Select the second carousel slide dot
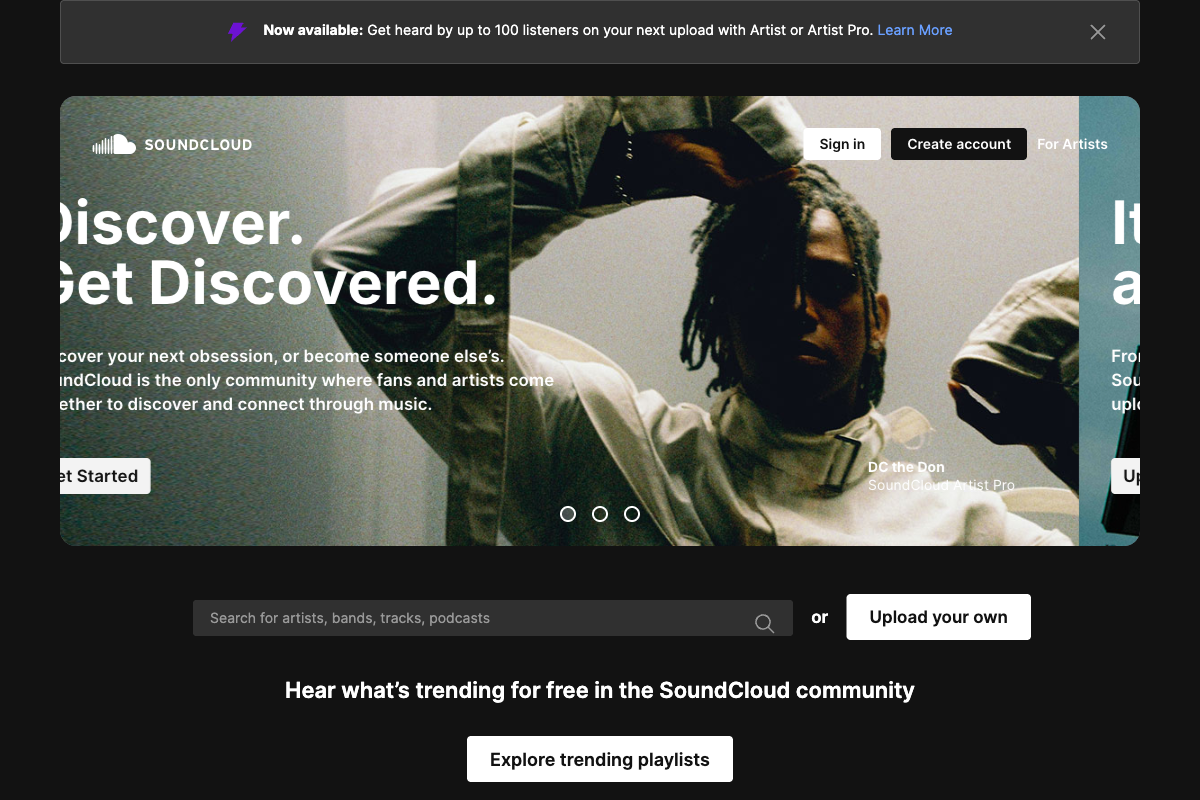This screenshot has width=1200, height=800. tap(600, 514)
